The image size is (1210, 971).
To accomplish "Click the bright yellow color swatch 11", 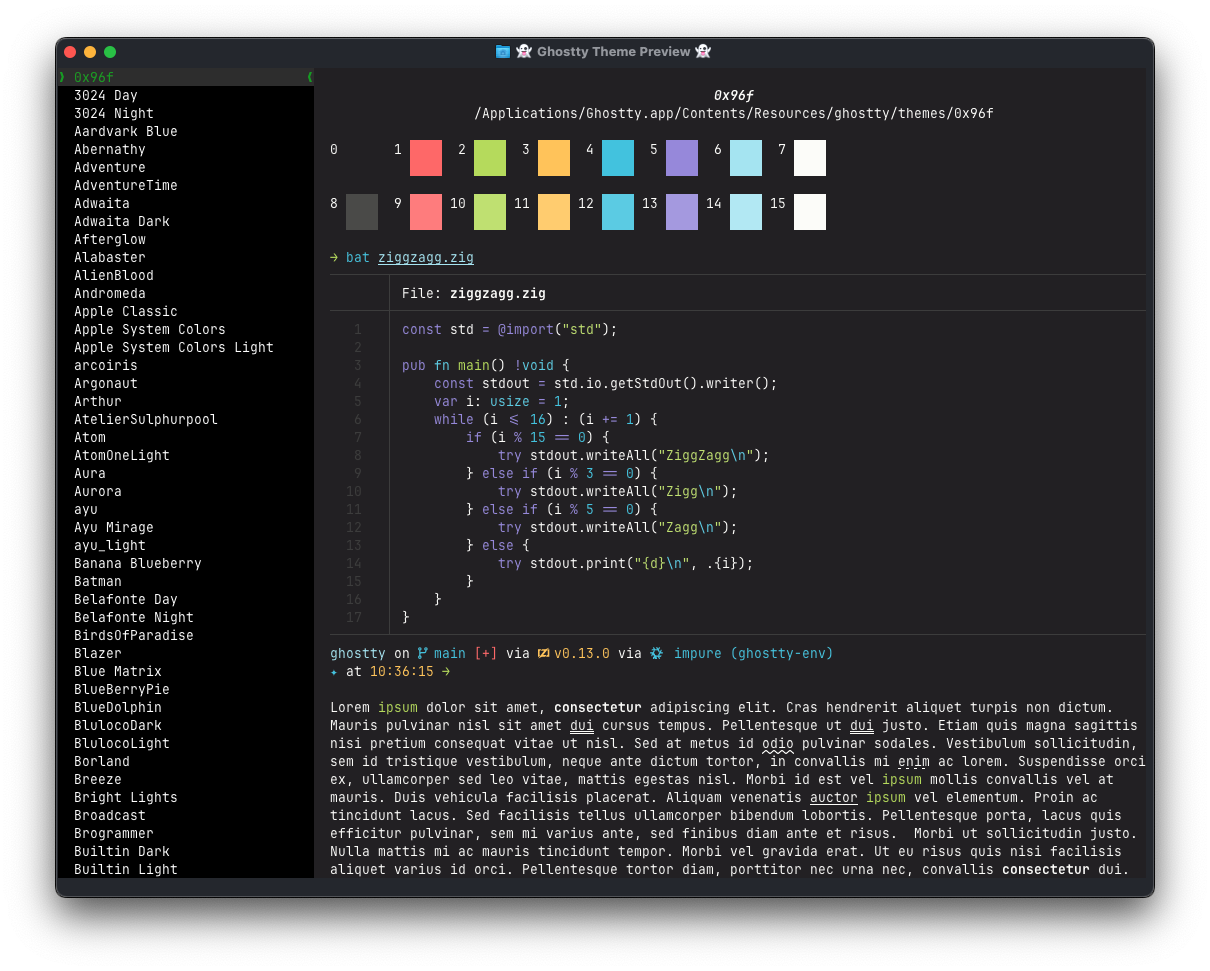I will (554, 212).
